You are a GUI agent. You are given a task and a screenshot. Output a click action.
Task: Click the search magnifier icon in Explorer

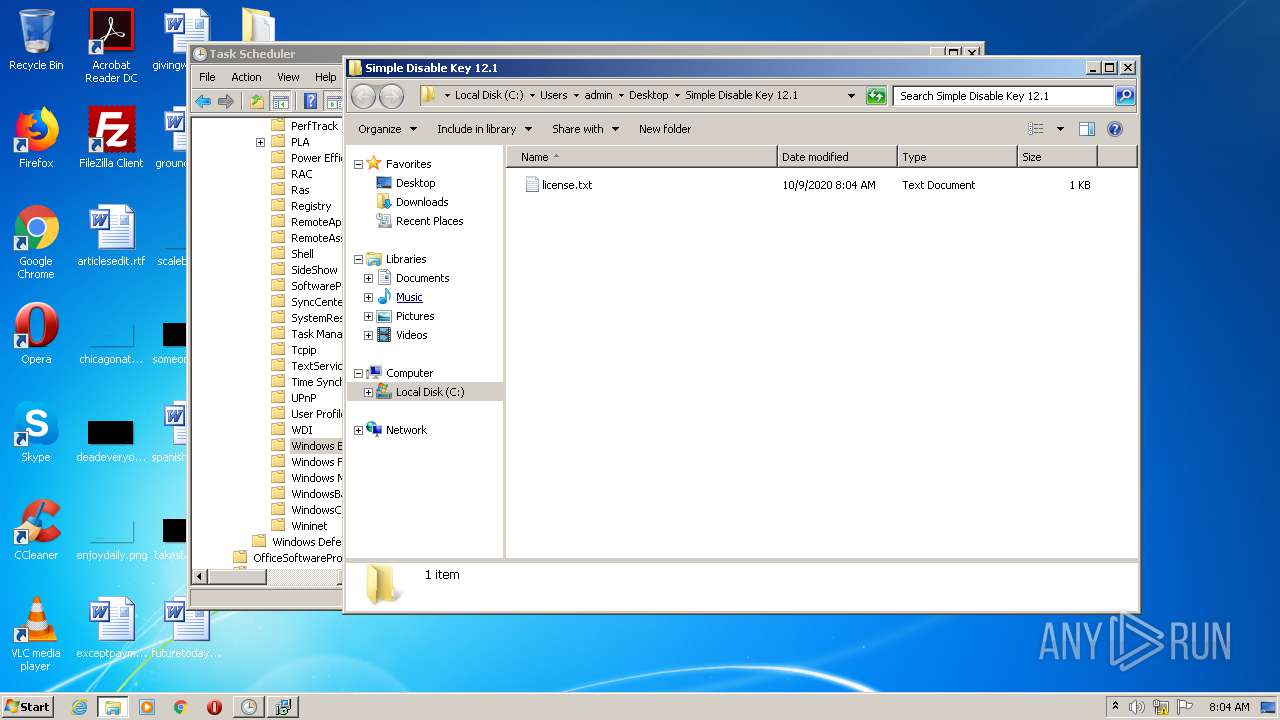[1124, 96]
